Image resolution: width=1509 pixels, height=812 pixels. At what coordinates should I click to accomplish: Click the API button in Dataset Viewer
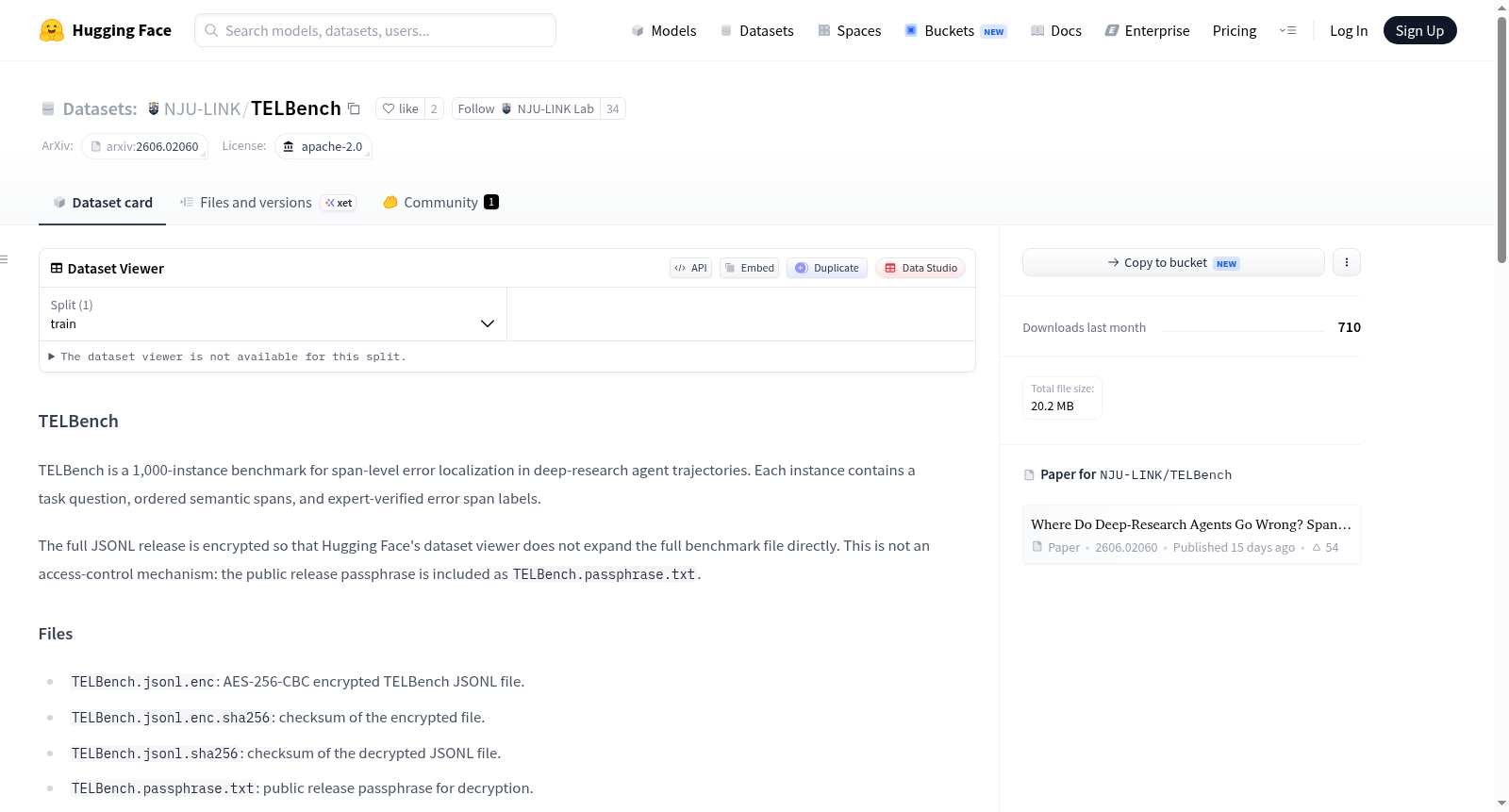[690, 268]
